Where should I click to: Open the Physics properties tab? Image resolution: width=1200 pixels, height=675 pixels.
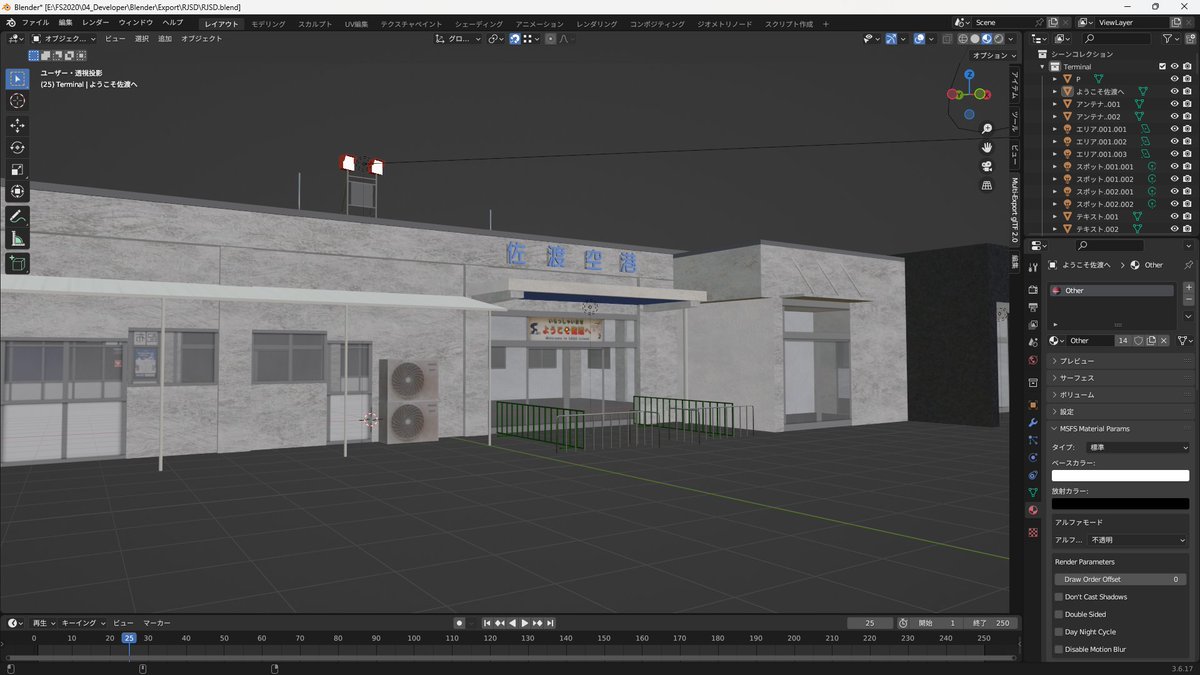[x=1033, y=458]
